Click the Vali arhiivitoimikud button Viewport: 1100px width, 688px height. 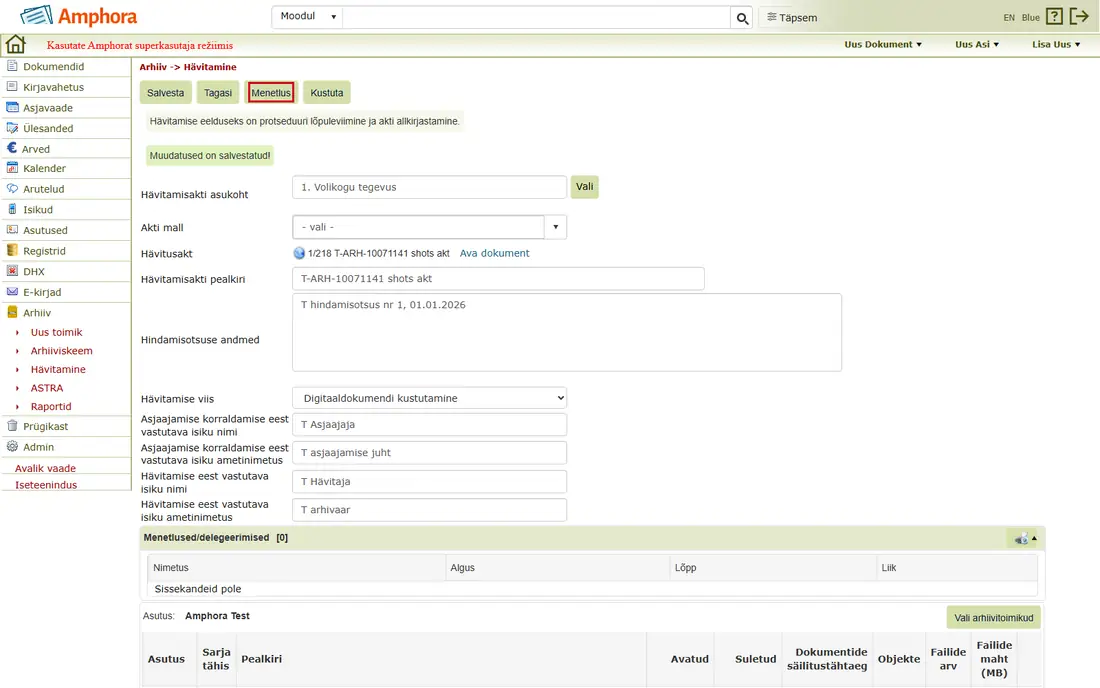point(993,618)
